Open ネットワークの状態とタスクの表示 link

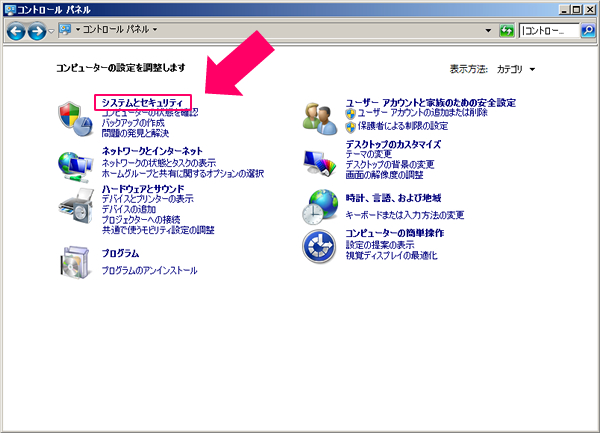(158, 162)
